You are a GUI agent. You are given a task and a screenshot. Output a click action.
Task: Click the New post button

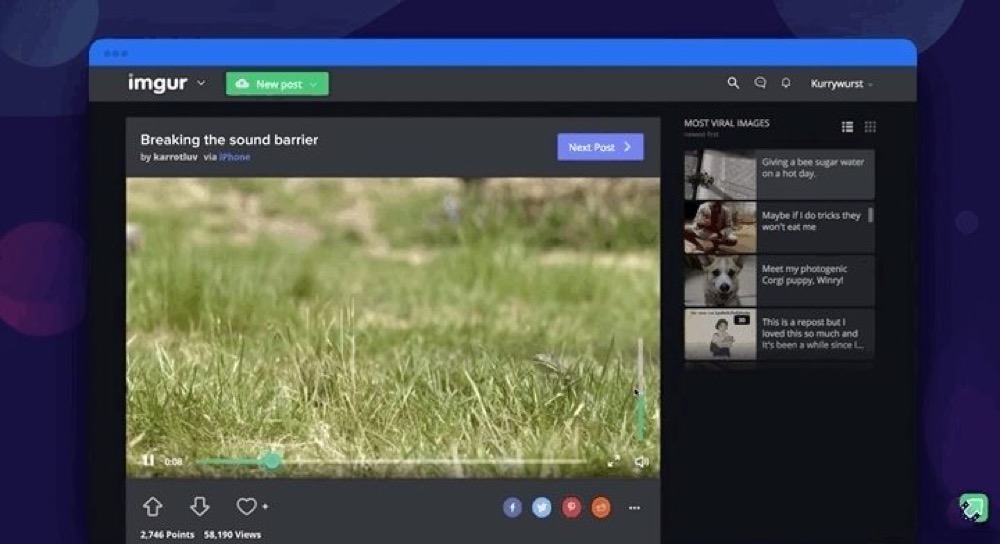tap(277, 84)
